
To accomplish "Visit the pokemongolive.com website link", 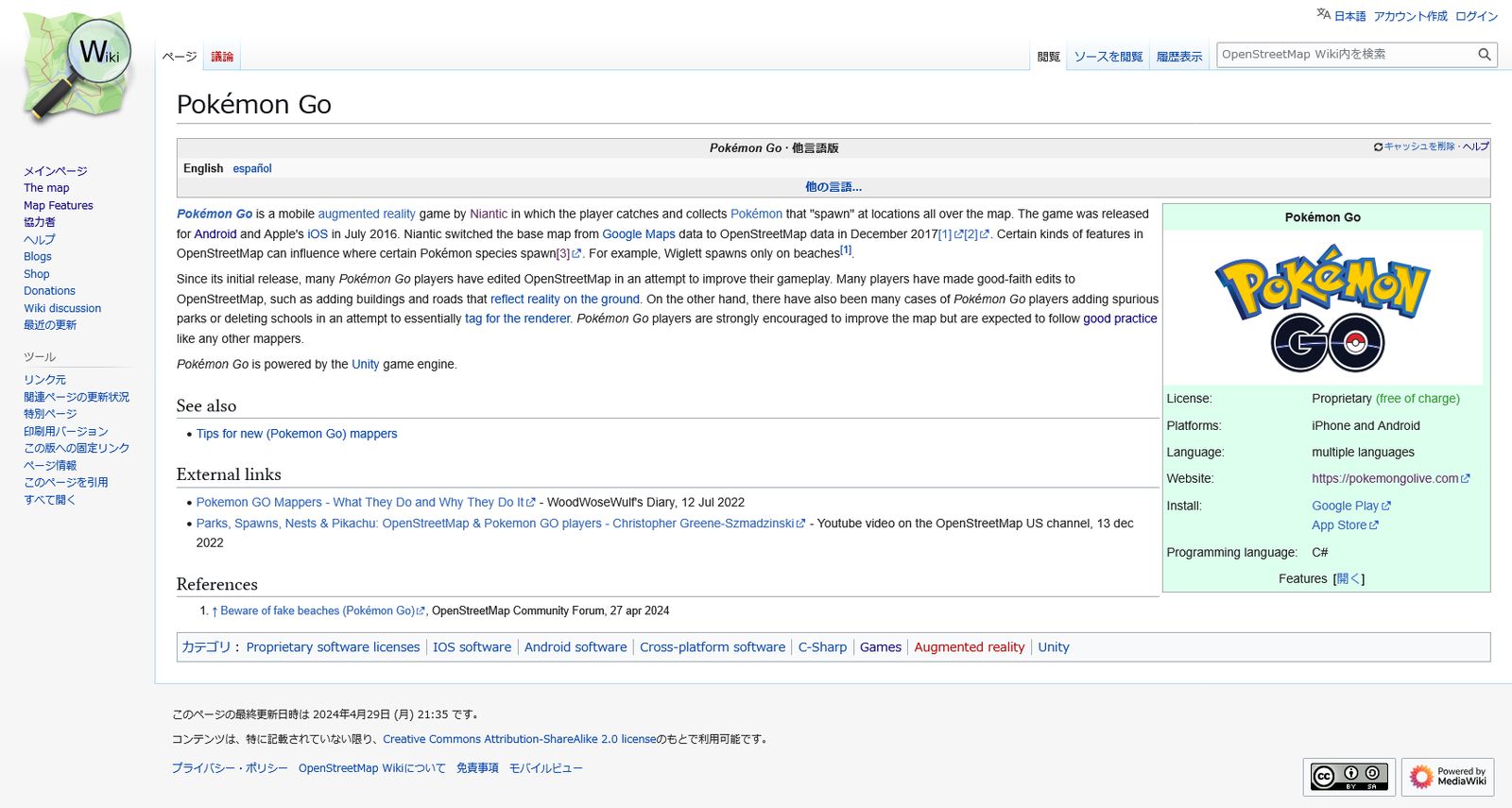I will pyautogui.click(x=1390, y=479).
